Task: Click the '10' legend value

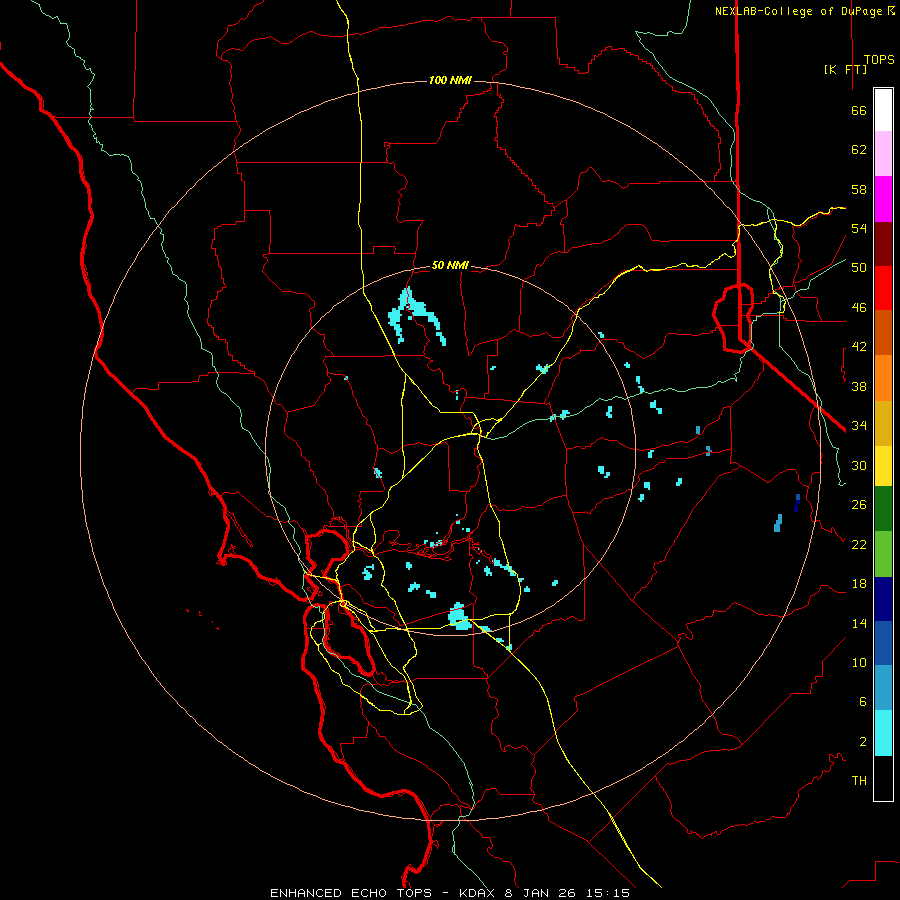Action: click(859, 663)
